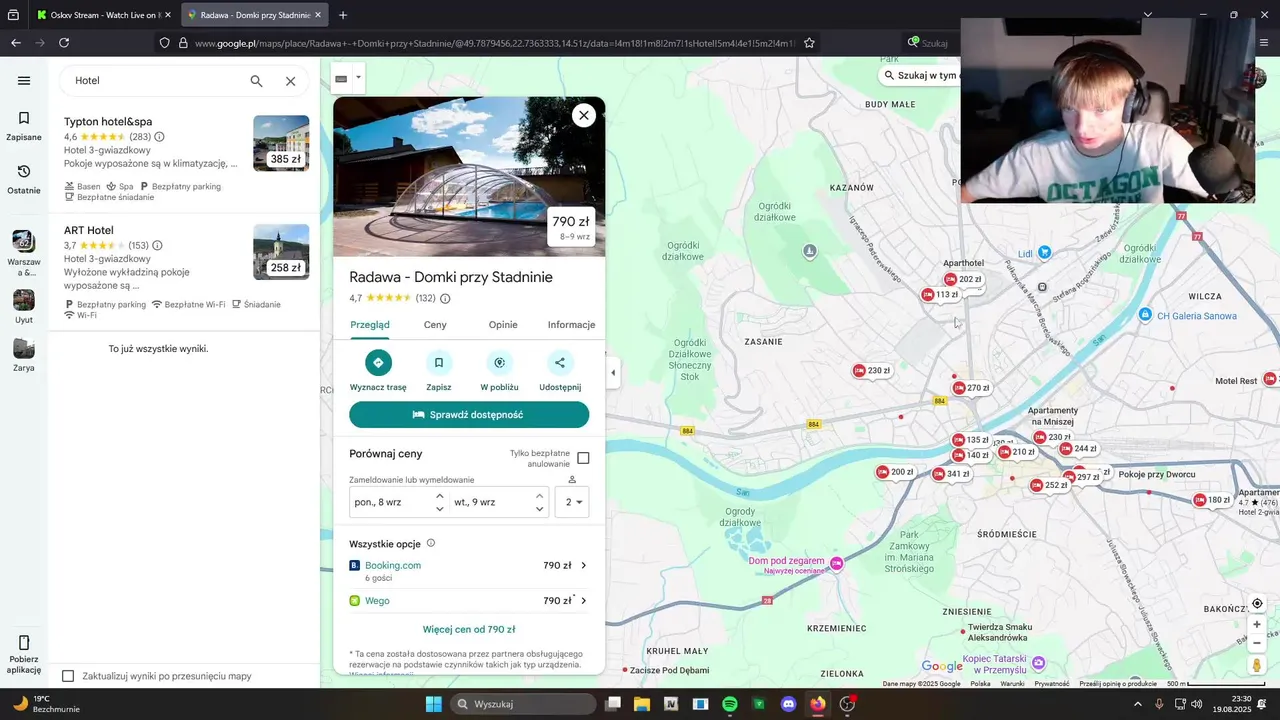
Task: Open Zapisane saved places
Action: (x=24, y=126)
